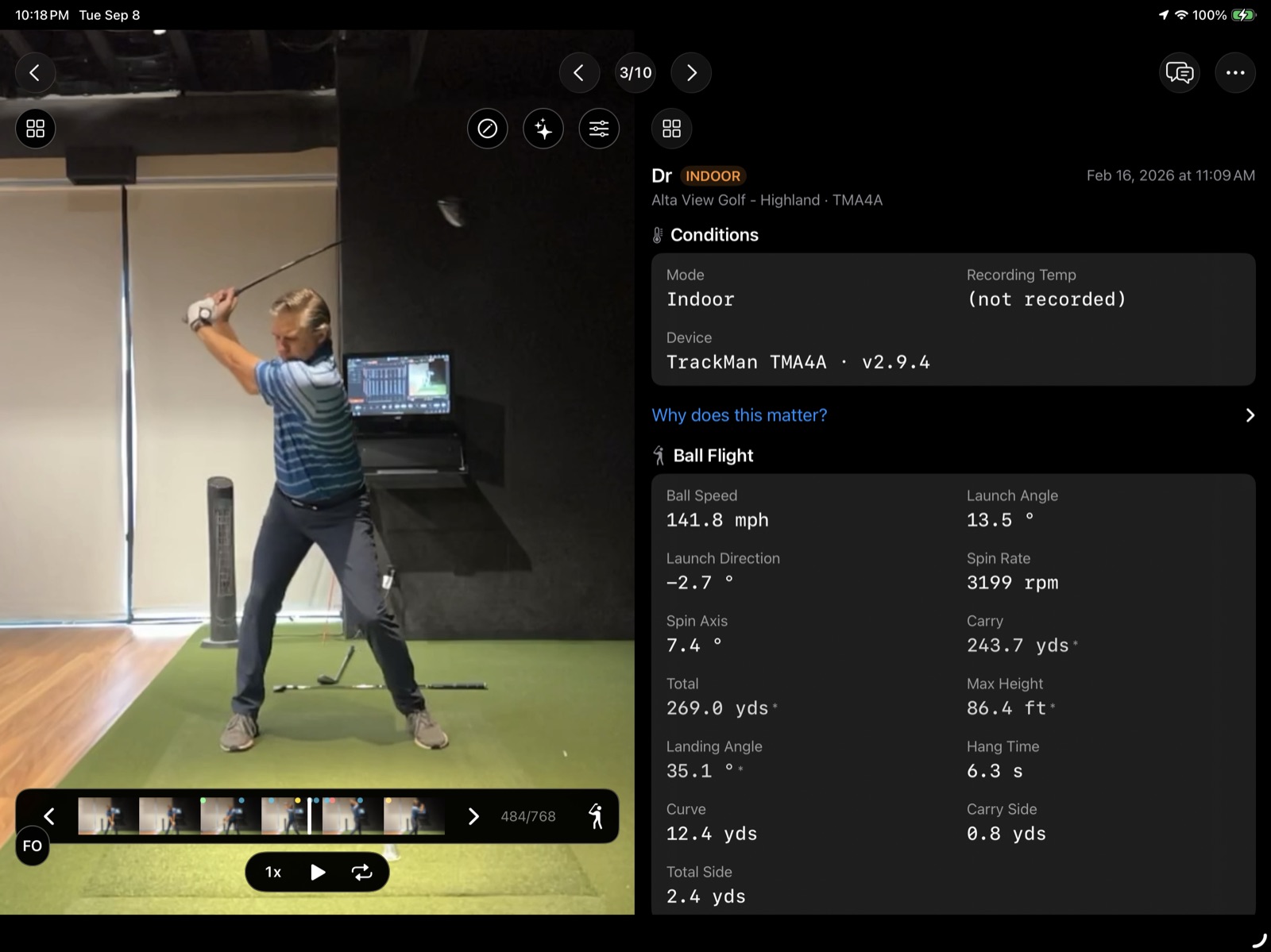This screenshot has height=952, width=1271.
Task: Step filmstrip backward with left arrow
Action: [x=49, y=816]
